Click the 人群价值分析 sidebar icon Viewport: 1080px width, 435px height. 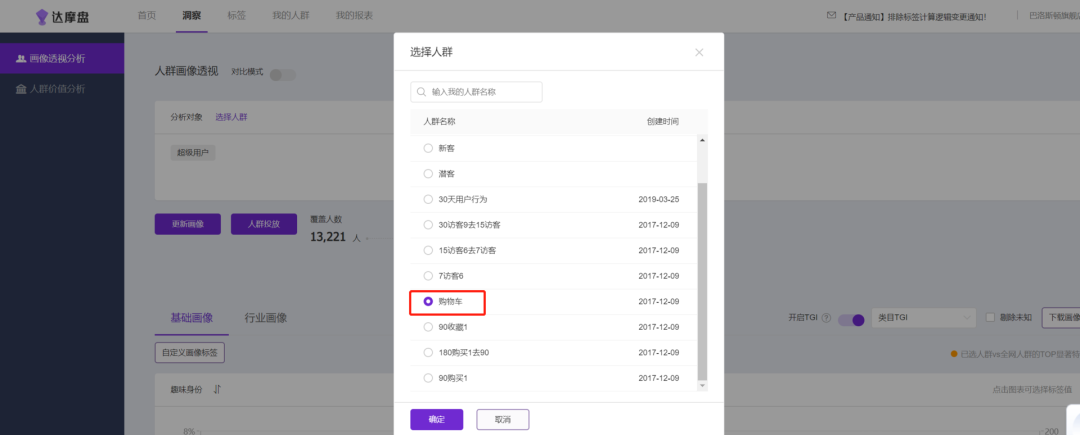click(21, 89)
